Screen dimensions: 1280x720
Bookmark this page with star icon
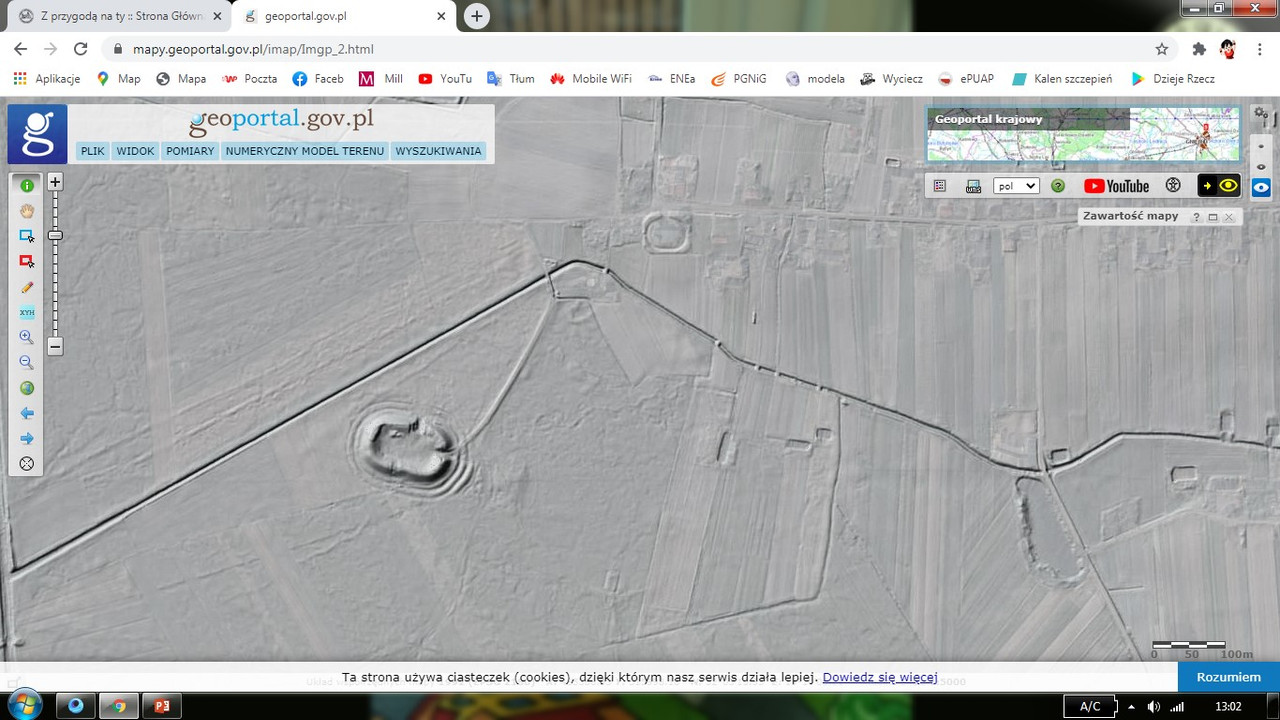click(x=1162, y=49)
